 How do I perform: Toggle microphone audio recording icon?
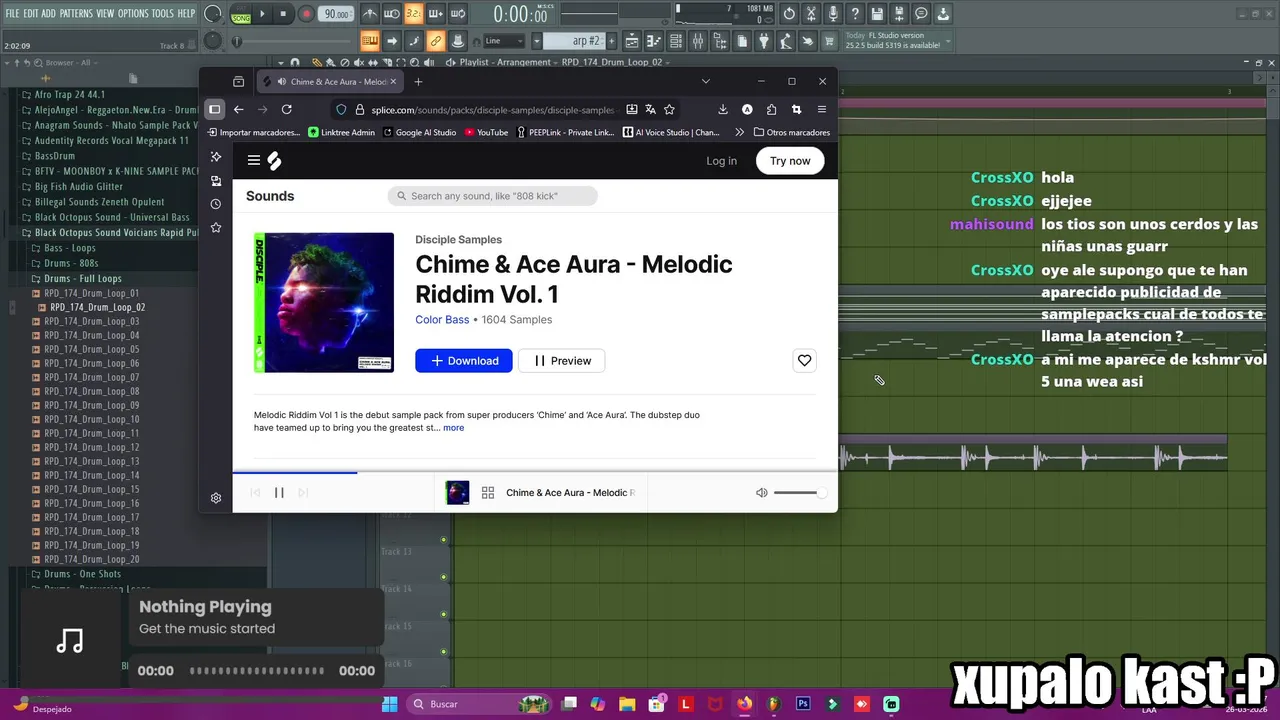[x=833, y=14]
